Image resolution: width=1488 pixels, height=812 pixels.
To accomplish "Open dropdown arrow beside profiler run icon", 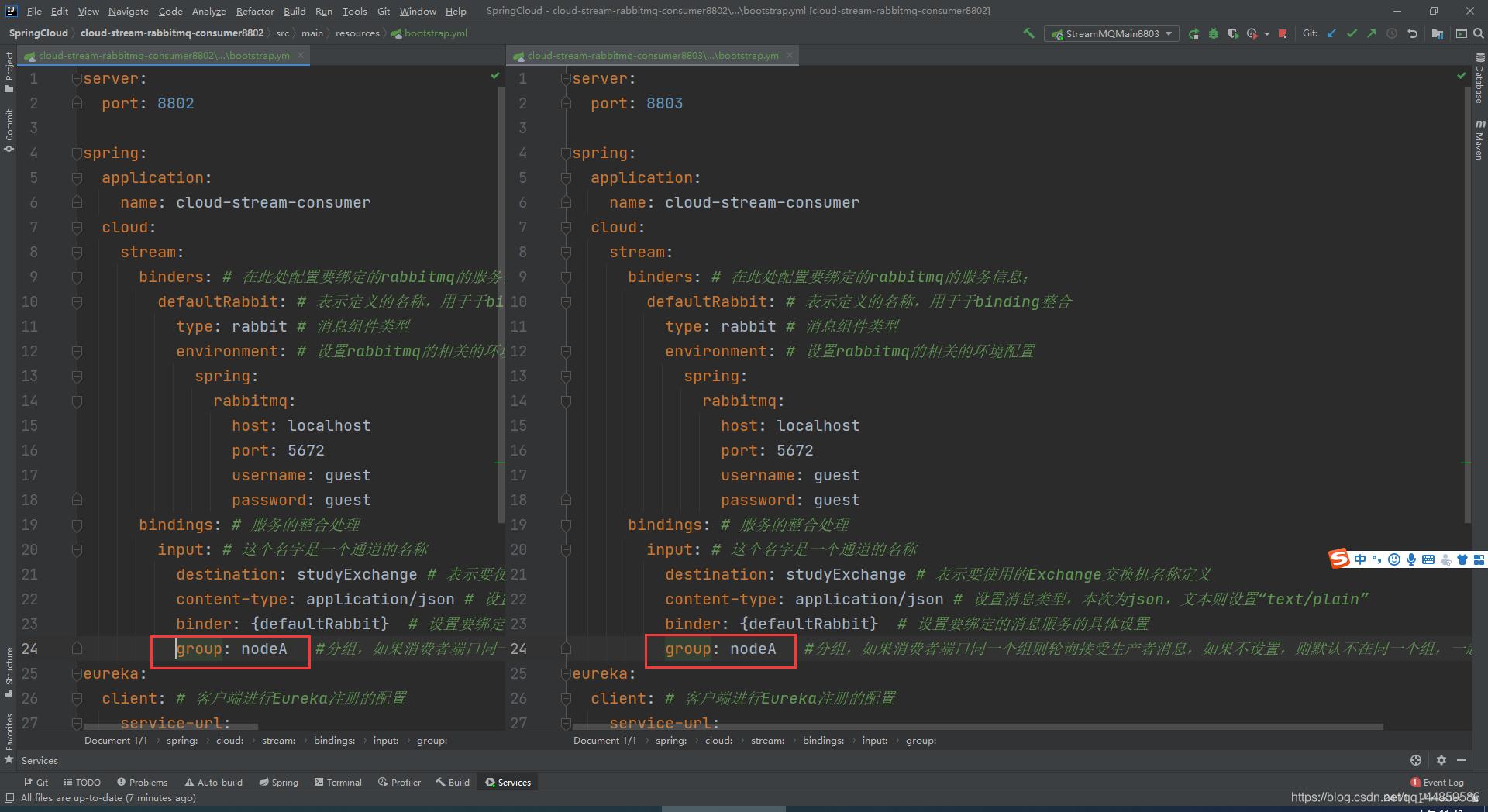I will (1266, 33).
